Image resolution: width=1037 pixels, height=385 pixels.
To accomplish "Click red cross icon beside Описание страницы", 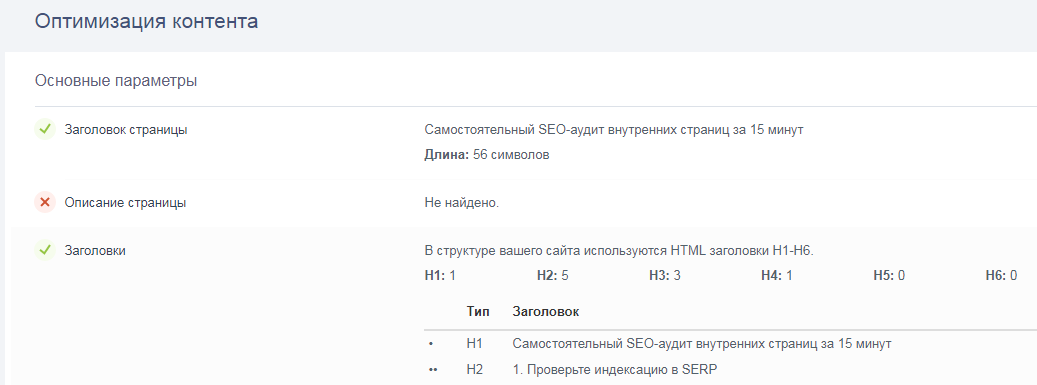I will (45, 203).
